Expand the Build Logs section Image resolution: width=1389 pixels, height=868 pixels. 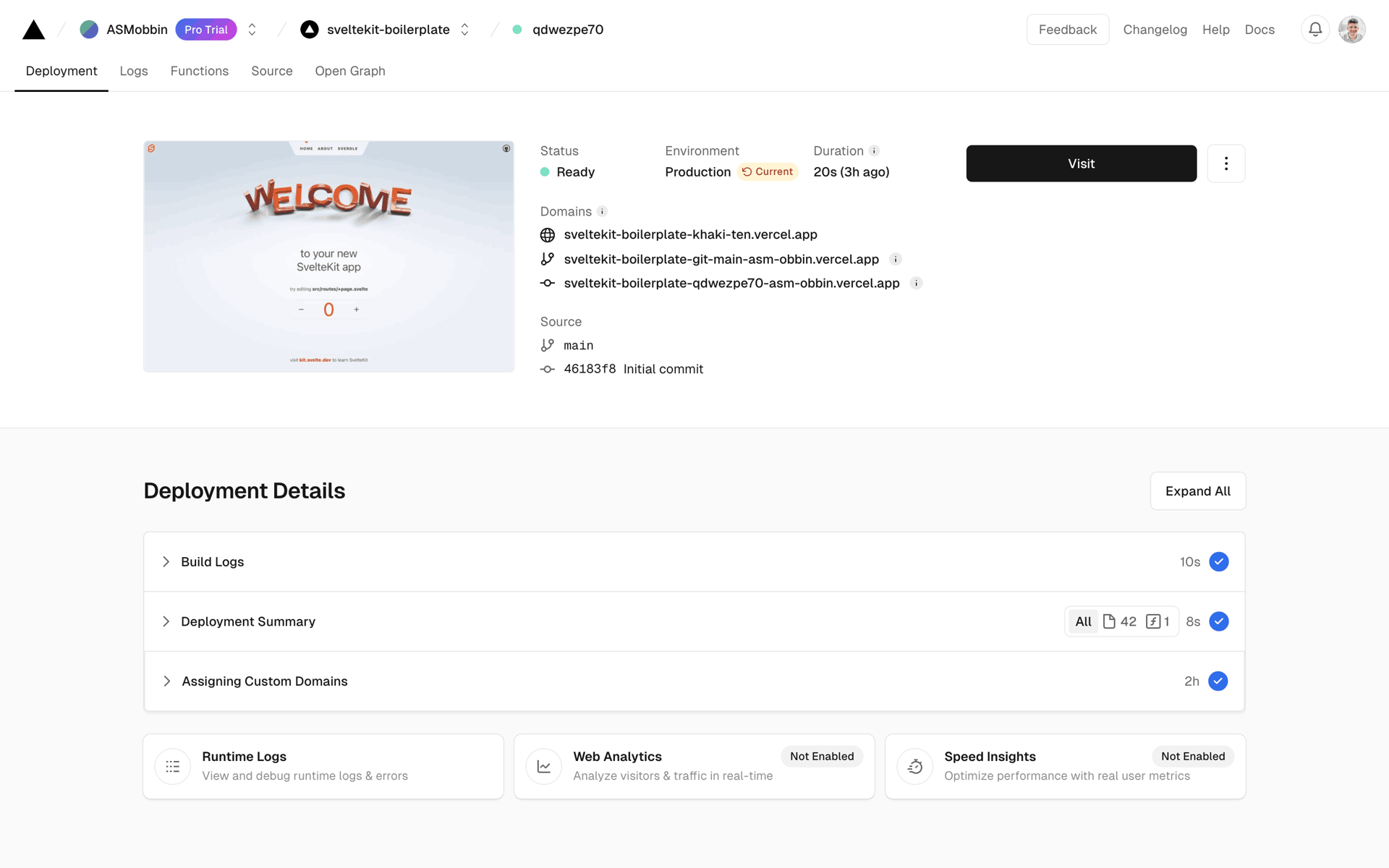click(694, 562)
